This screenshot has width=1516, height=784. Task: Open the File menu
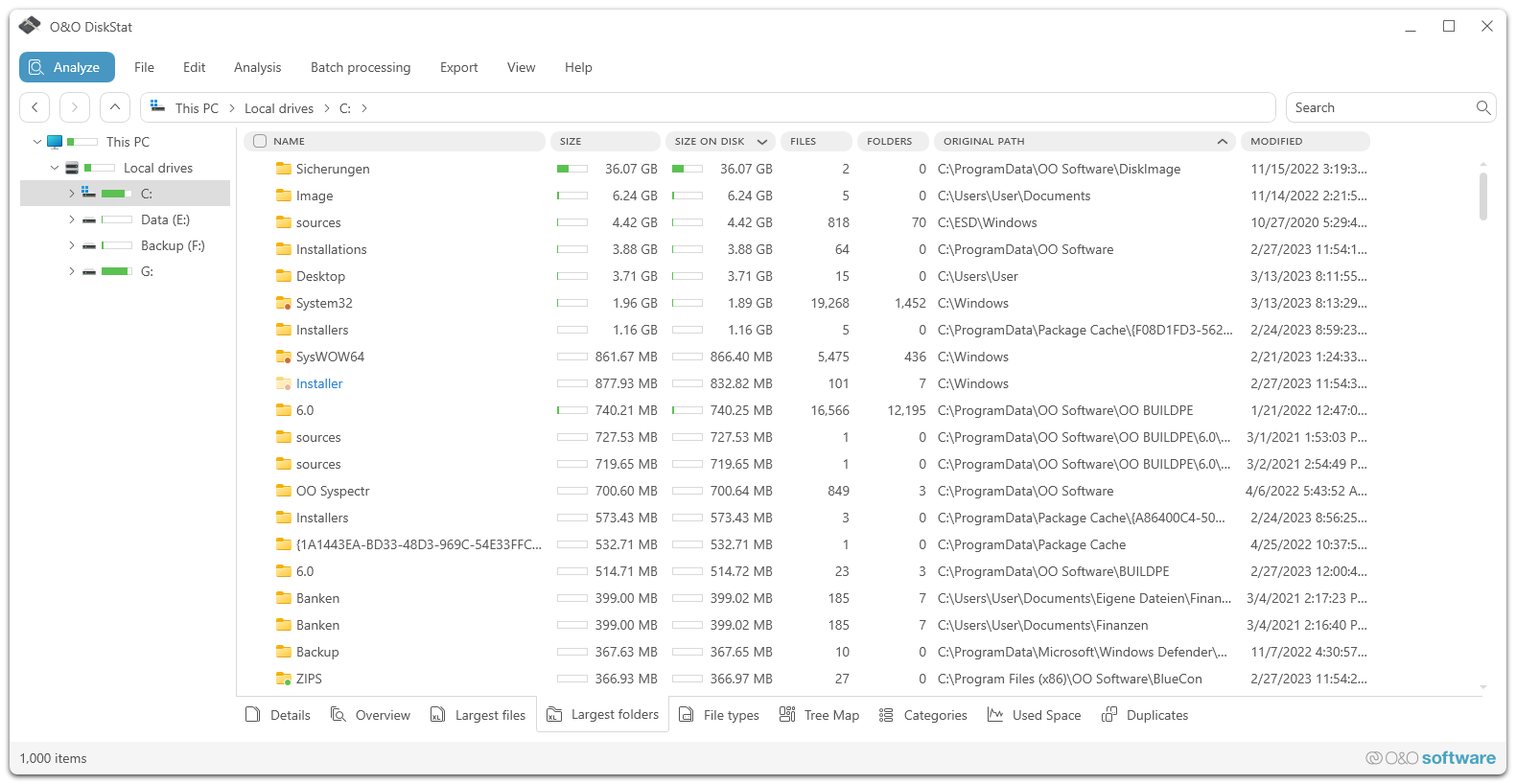(x=144, y=67)
